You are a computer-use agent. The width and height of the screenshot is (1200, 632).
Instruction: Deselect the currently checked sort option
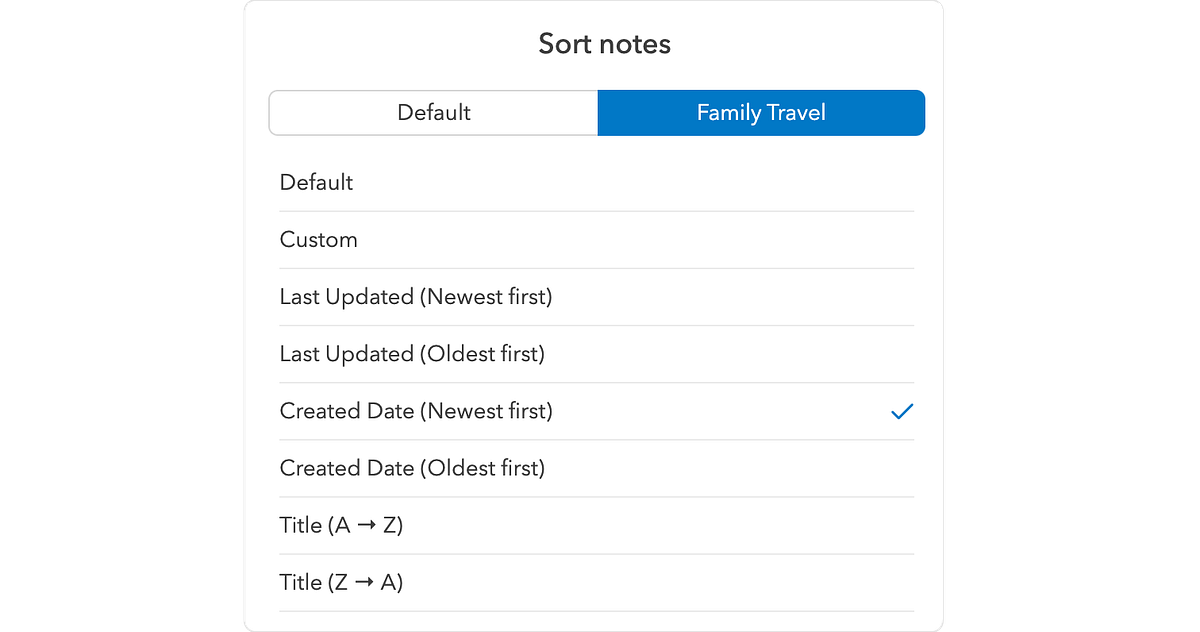(596, 410)
